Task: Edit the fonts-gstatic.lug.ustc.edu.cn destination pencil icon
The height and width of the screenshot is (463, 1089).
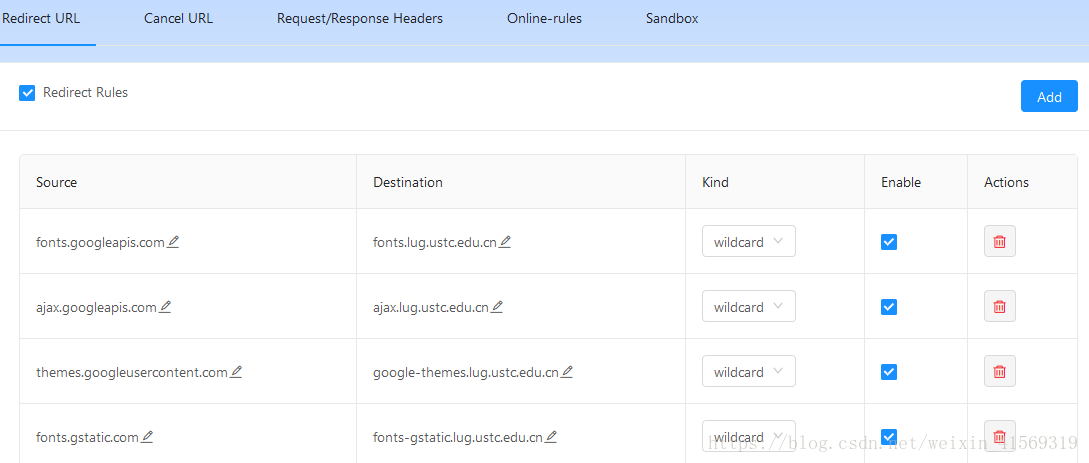Action: [551, 437]
